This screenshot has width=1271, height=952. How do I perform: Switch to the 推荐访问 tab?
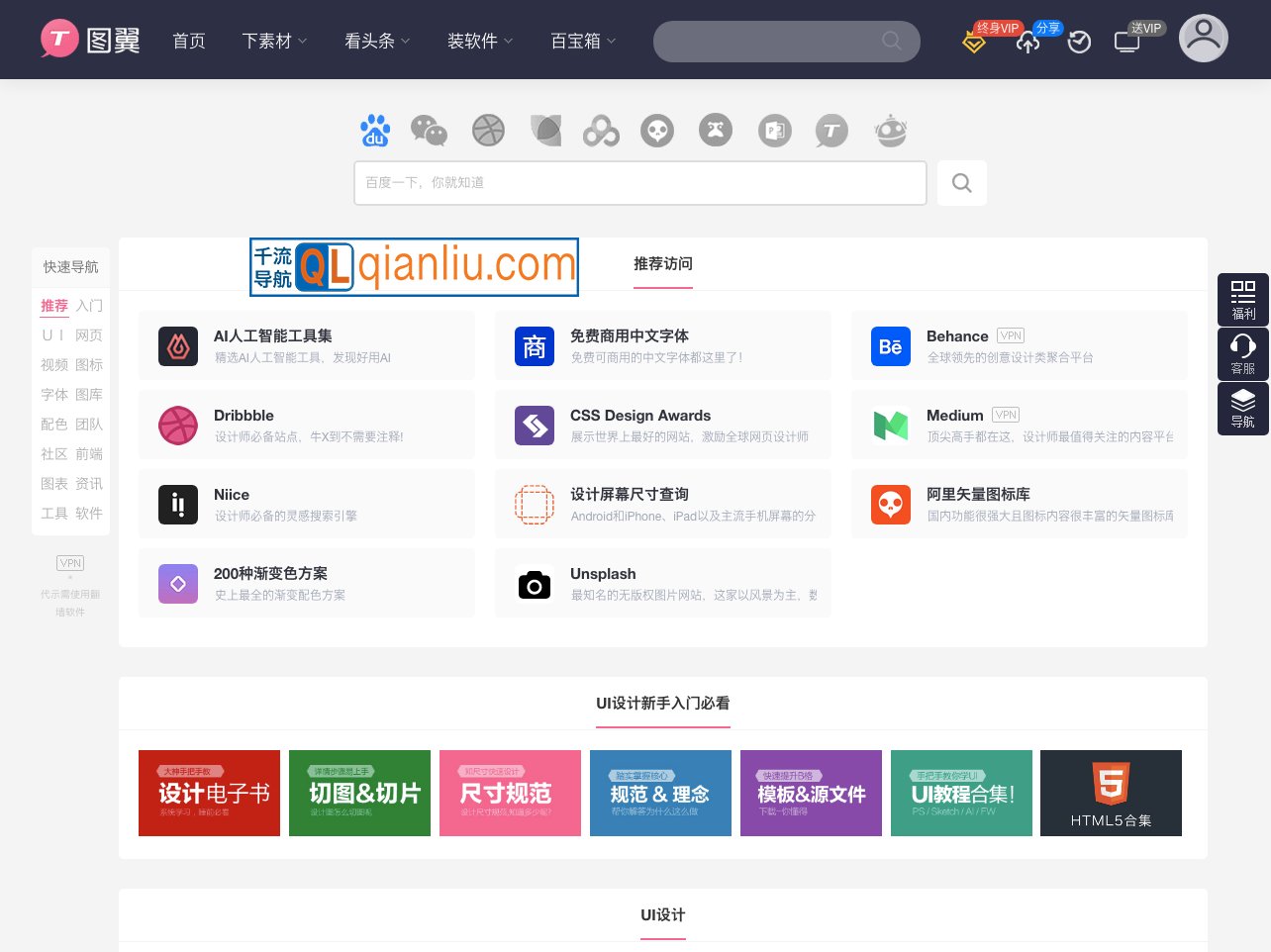(x=663, y=263)
